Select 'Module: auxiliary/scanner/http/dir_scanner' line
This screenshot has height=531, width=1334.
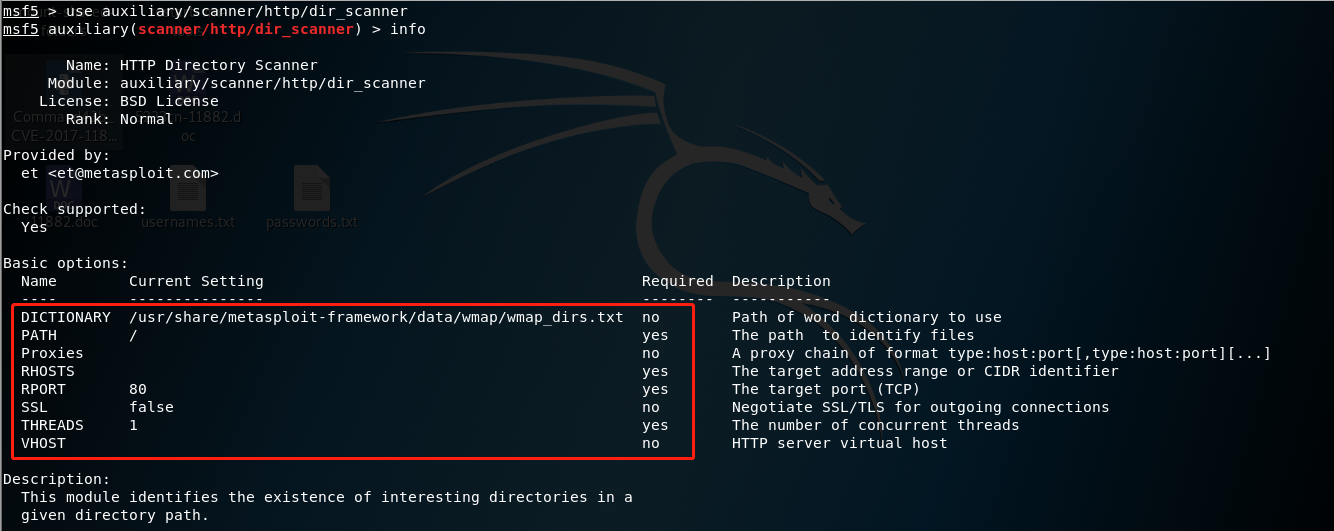tap(237, 83)
